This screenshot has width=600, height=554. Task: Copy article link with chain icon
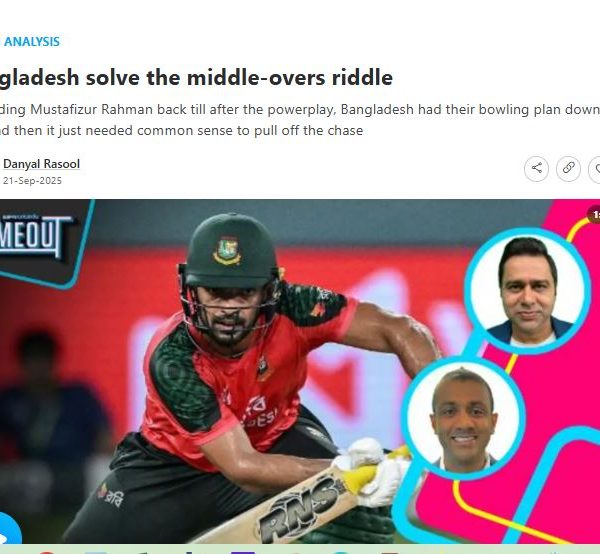568,168
